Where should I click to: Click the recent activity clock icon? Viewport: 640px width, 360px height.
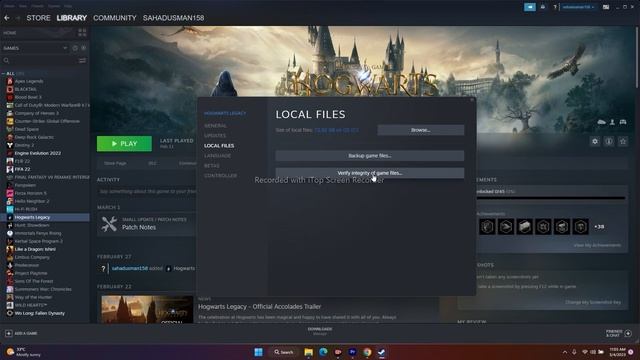[x=75, y=48]
